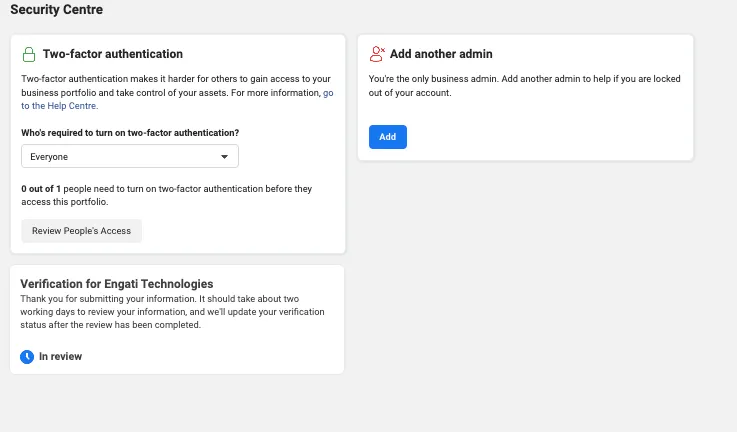Image resolution: width=737 pixels, height=432 pixels.
Task: Click the Security Centre heading
Action: (56, 9)
